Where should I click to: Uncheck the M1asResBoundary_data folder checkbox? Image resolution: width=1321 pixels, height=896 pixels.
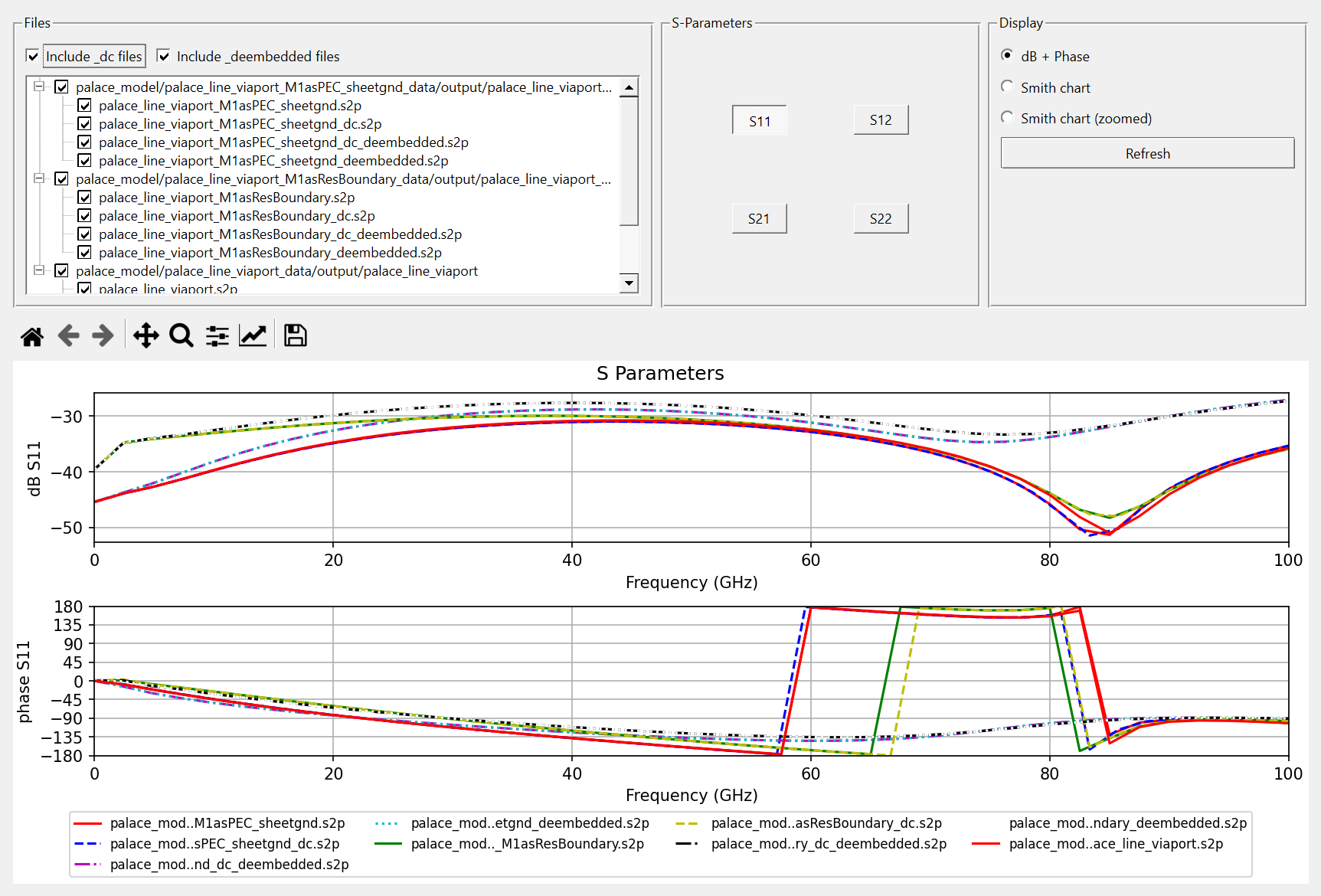click(x=62, y=179)
